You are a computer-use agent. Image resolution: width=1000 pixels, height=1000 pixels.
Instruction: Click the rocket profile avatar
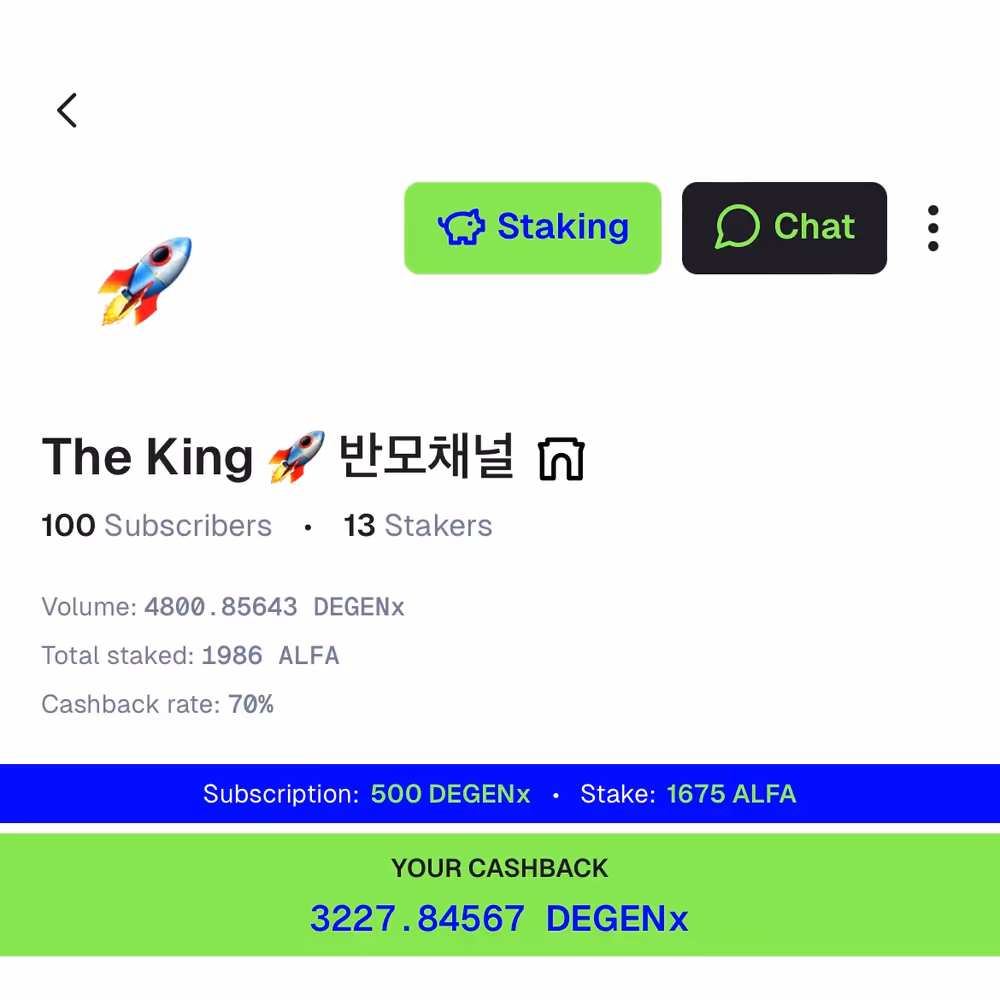(x=145, y=281)
